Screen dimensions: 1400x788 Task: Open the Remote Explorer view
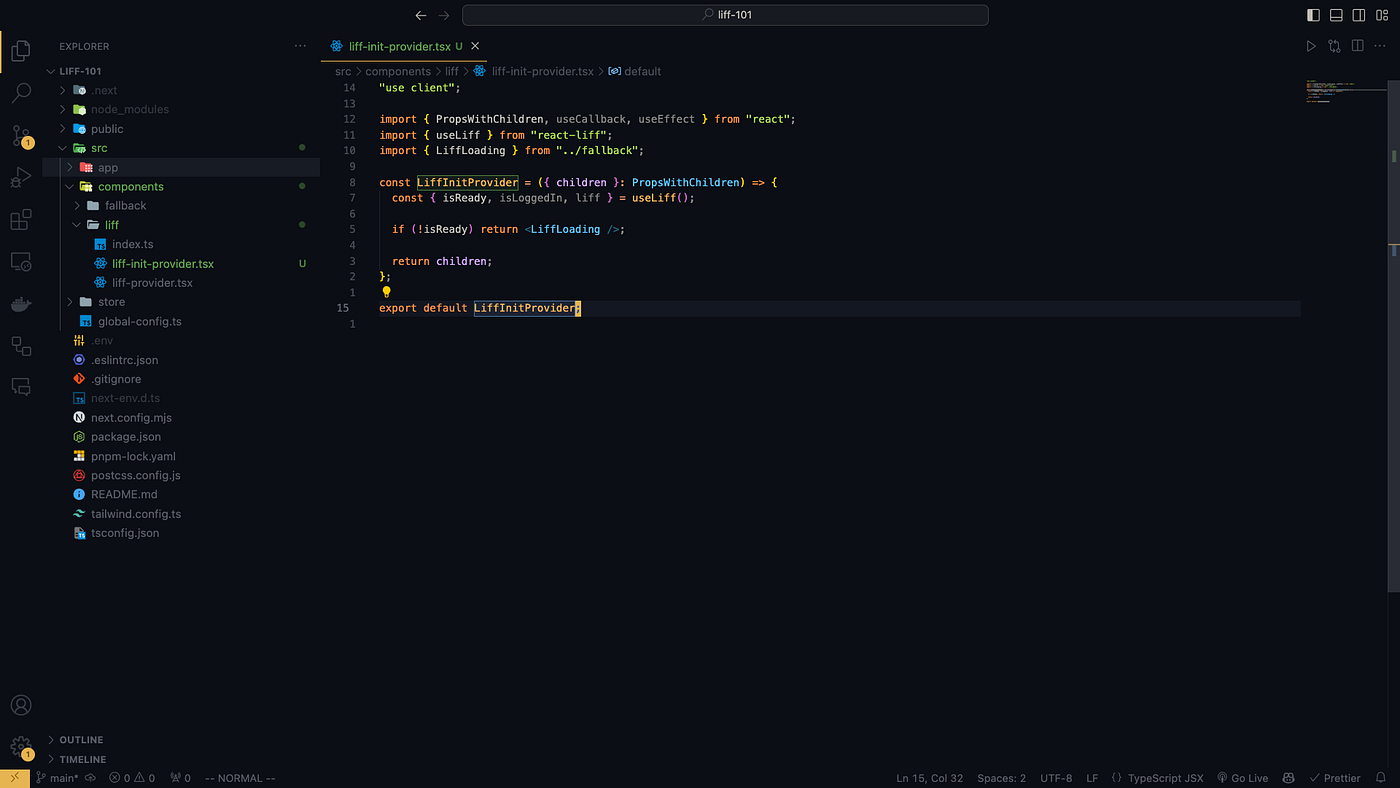(20, 262)
